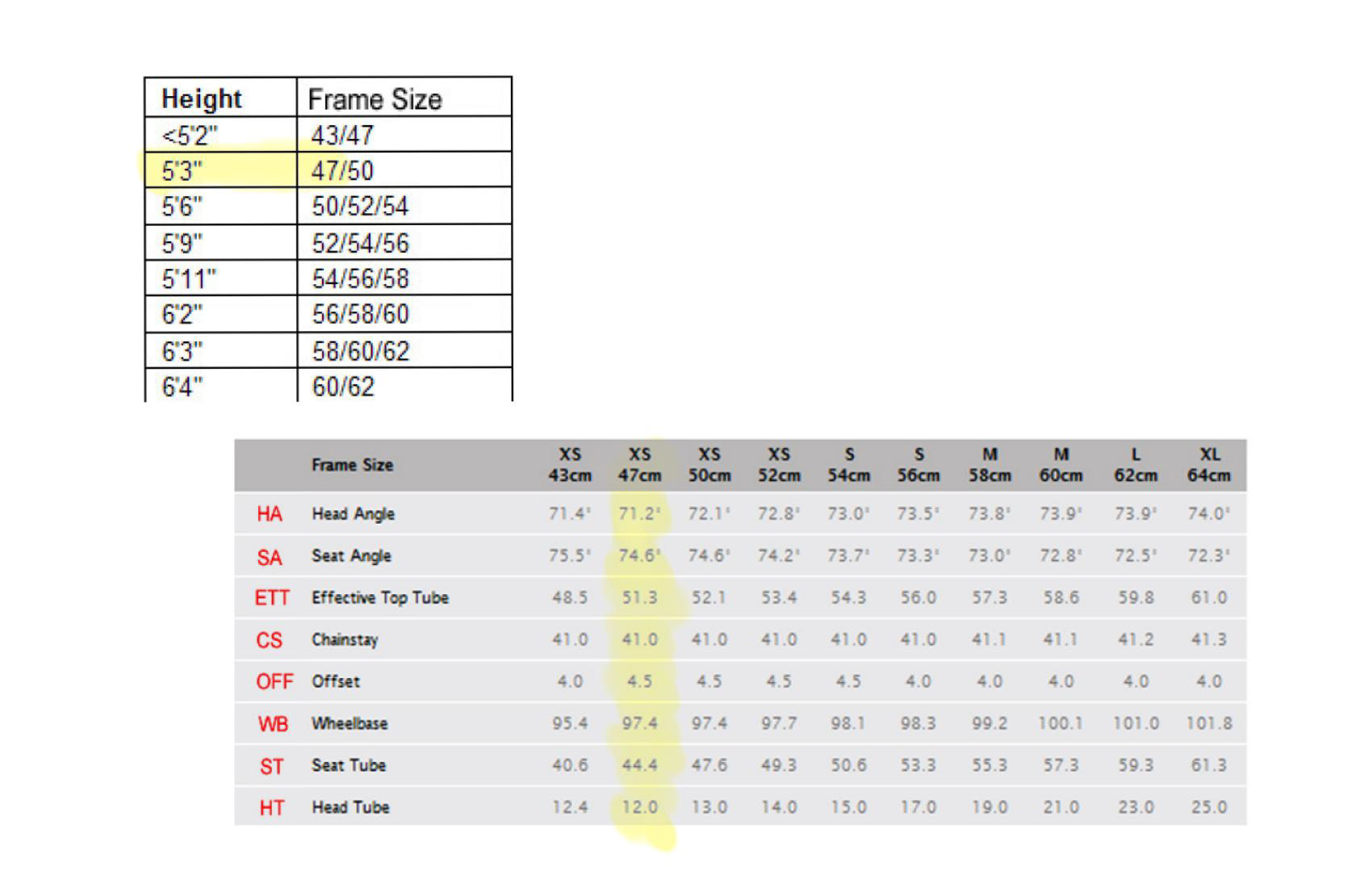Select the 51.3 effective top tube value
Screen dimensions: 1372x888
639,598
